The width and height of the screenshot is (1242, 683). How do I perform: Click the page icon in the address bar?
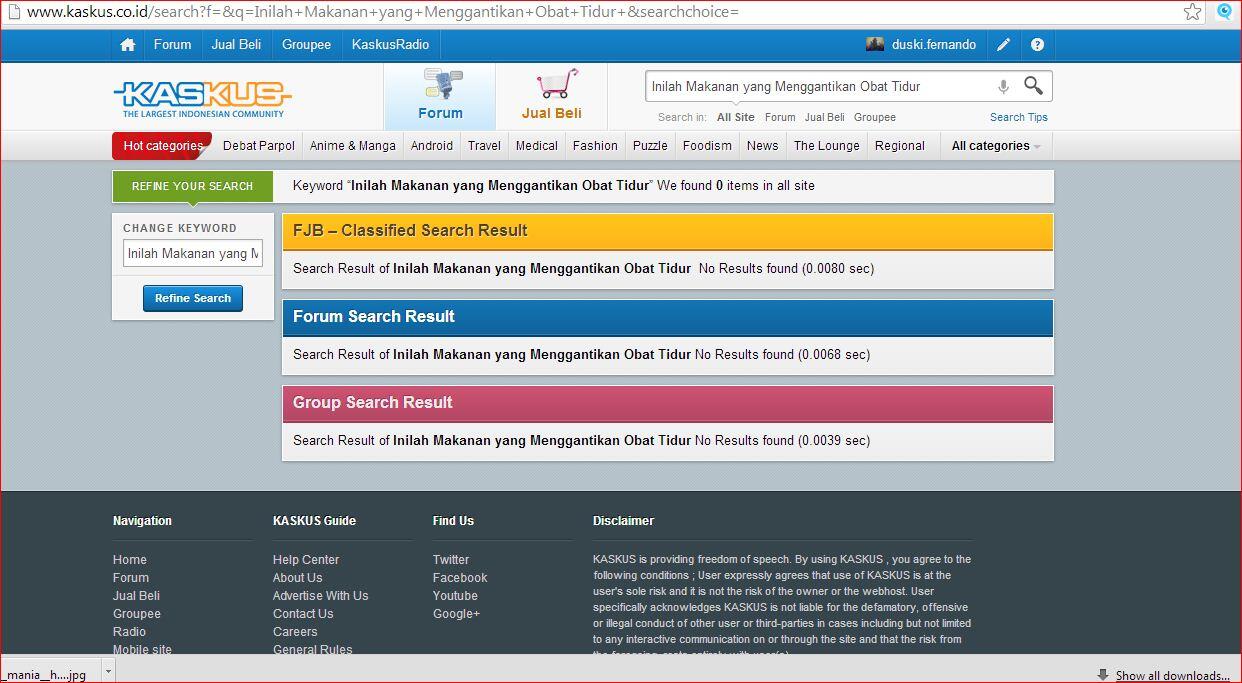(14, 12)
